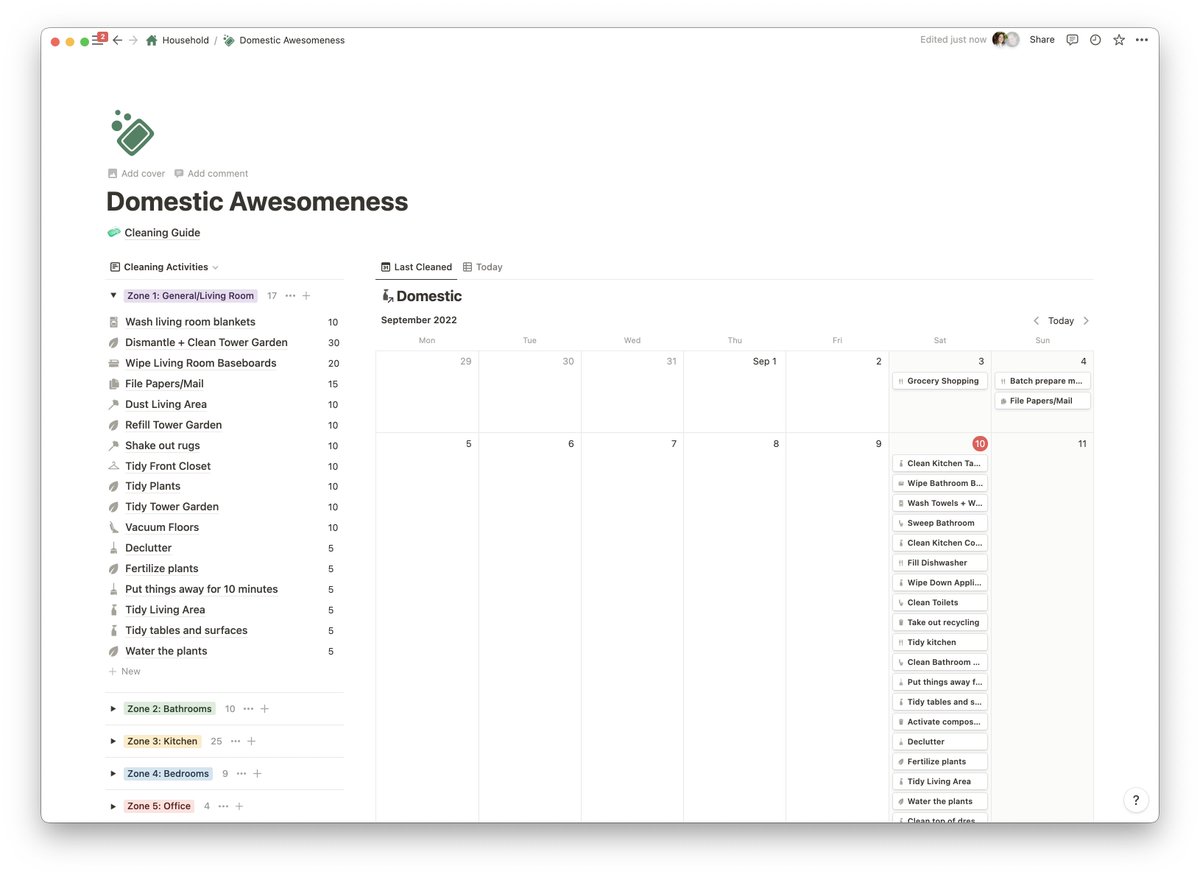Viewport: 1200px width, 877px height.
Task: Open the Grocery Shopping calendar entry
Action: [940, 381]
